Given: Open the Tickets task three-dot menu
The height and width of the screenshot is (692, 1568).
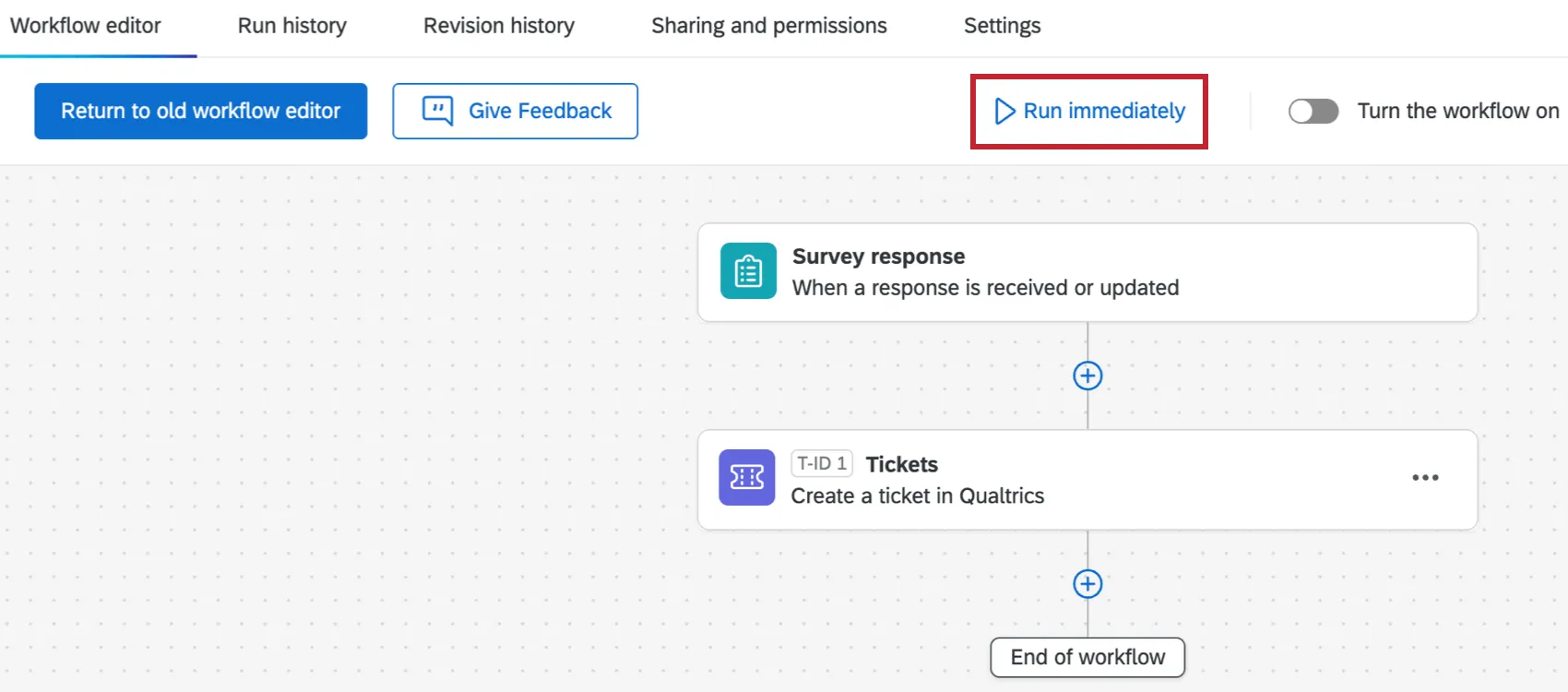Looking at the screenshot, I should 1425,477.
